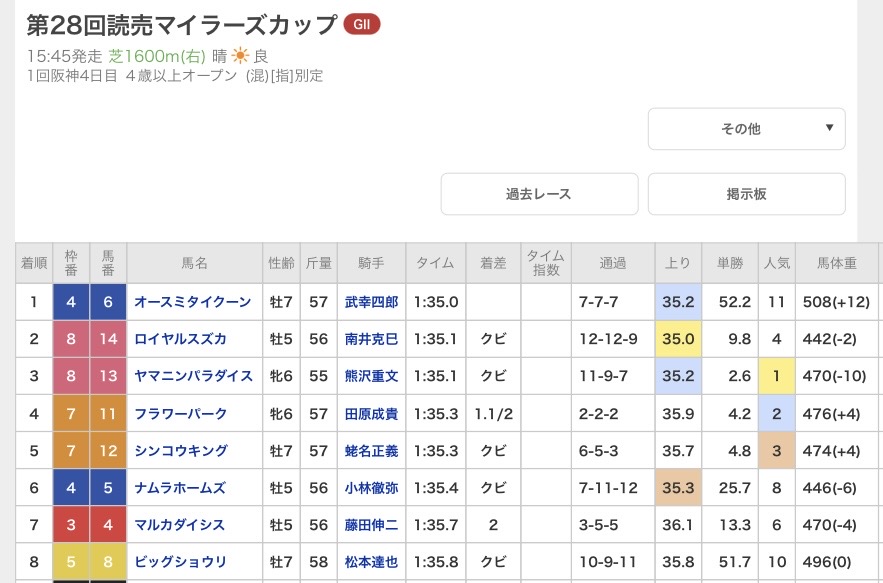This screenshot has height=583, width=883.
Task: Open jockey 藤田伸二 profile
Action: pos(371,524)
